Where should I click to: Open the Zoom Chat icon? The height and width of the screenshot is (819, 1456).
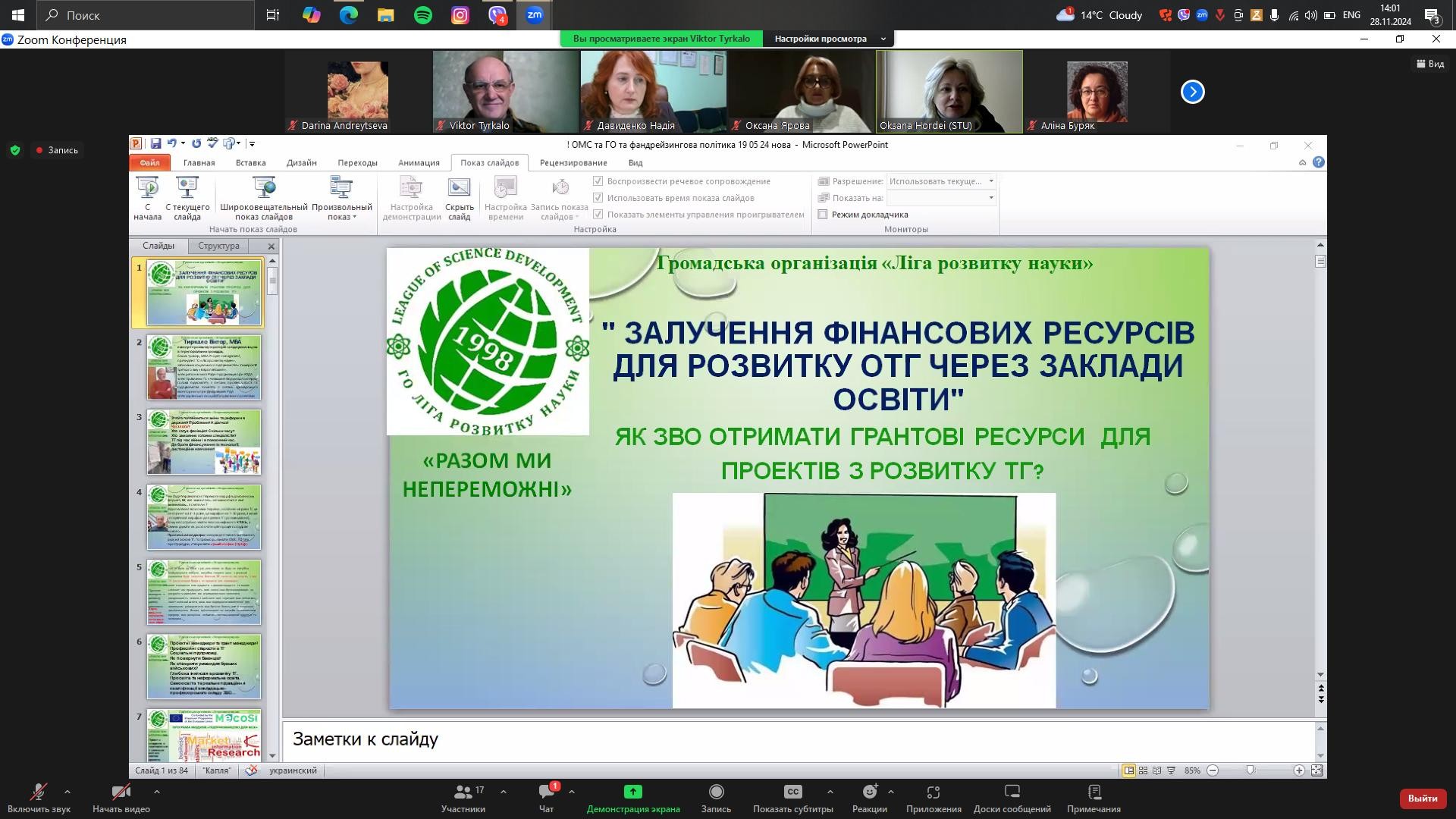[x=546, y=792]
